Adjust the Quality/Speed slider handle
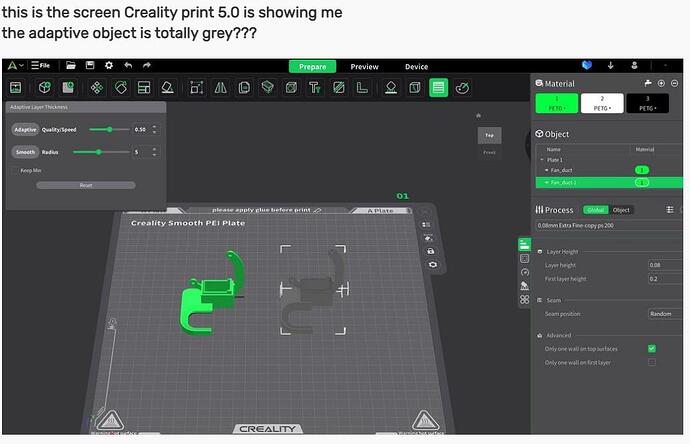 pyautogui.click(x=109, y=129)
